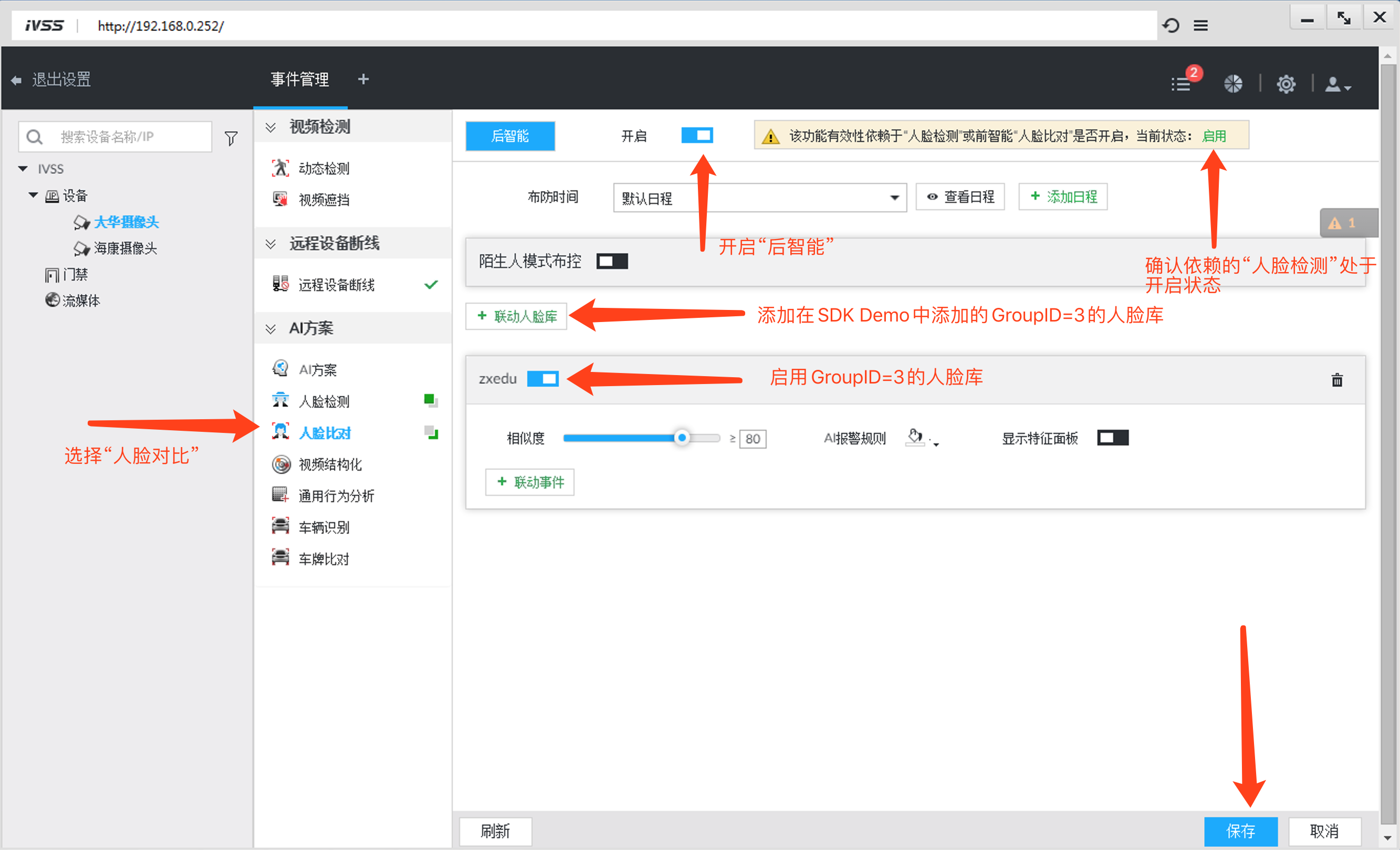Select 人脸检测 in AI方案 list
This screenshot has width=1400, height=850.
pyautogui.click(x=325, y=401)
